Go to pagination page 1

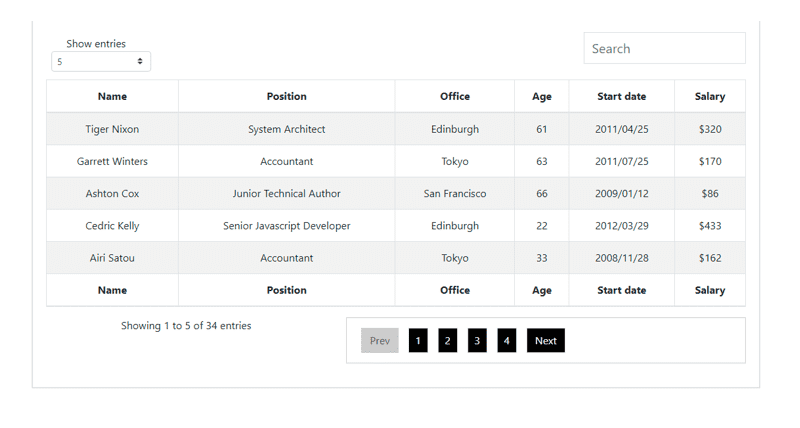[x=418, y=340]
